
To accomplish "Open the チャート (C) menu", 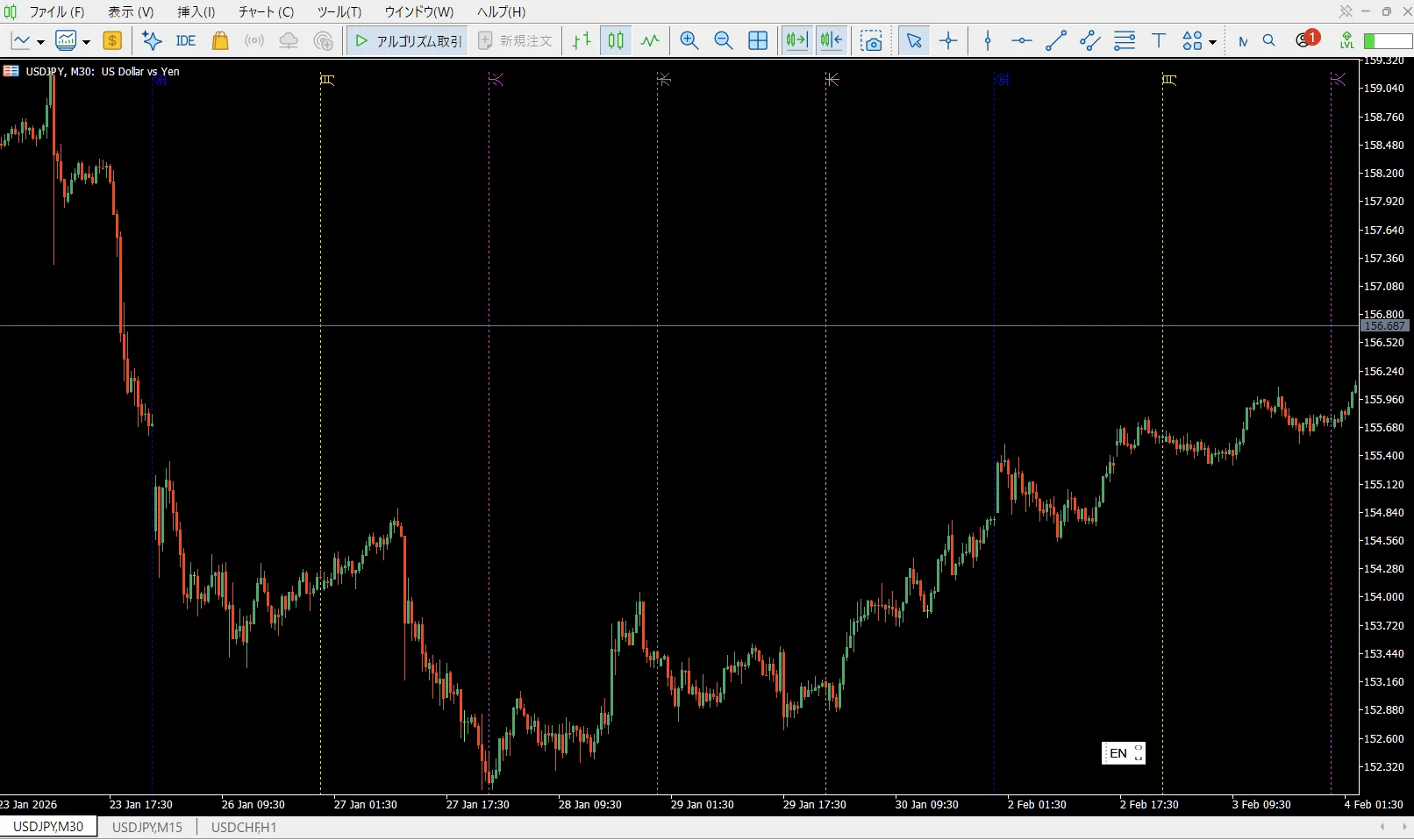I will 266,11.
